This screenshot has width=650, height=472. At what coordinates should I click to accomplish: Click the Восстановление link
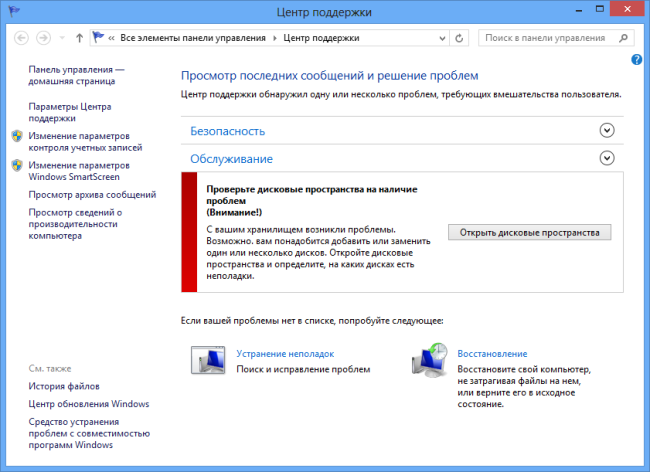492,354
